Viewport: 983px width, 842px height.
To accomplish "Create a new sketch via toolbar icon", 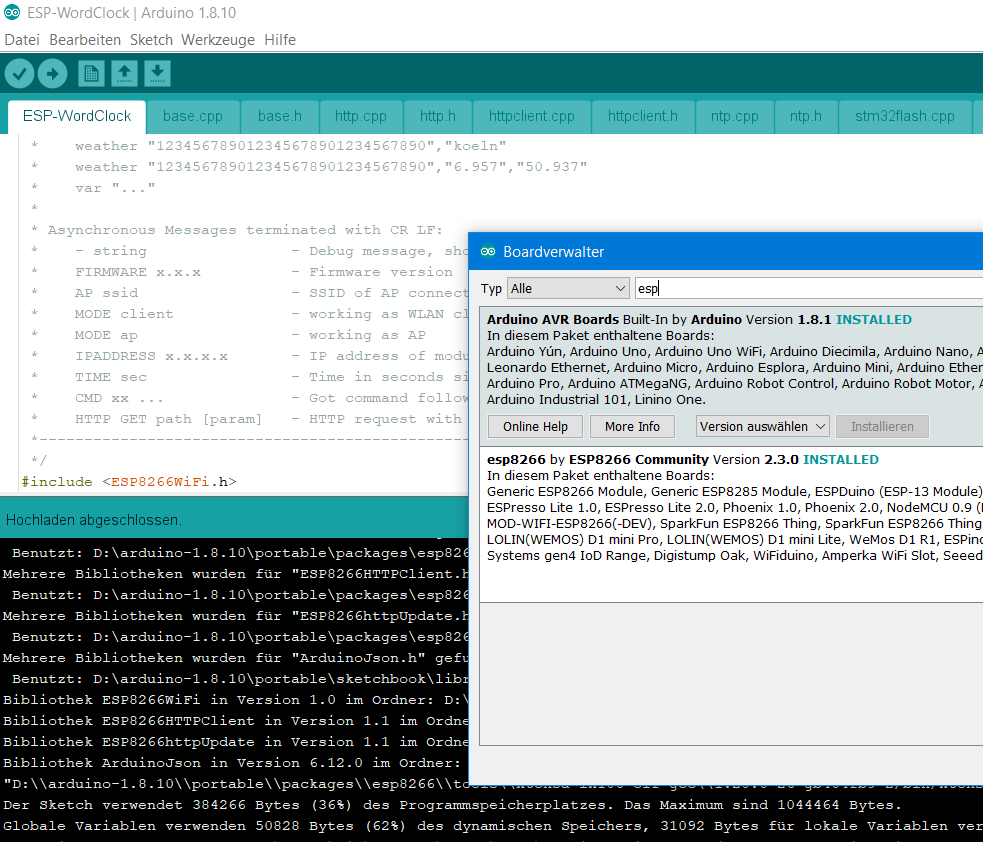I will 91,73.
